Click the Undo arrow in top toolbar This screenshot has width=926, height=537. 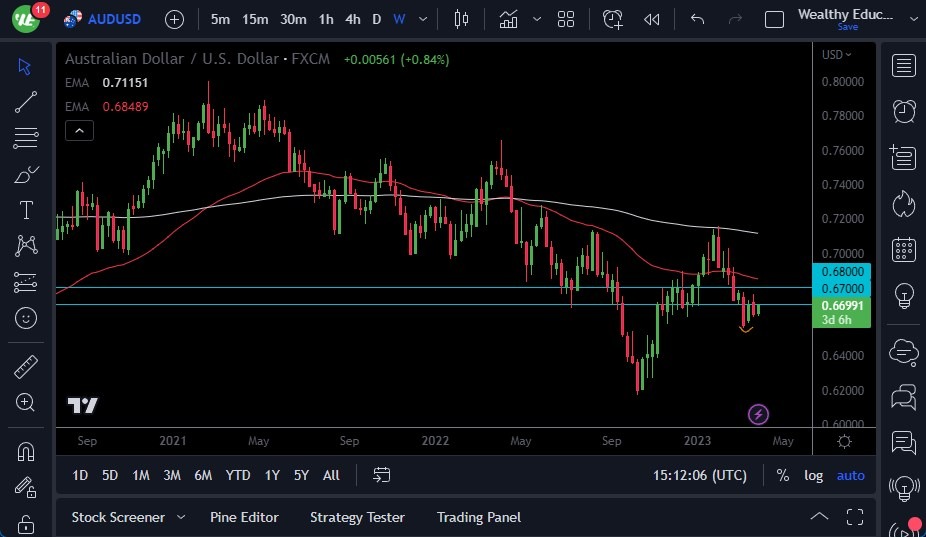698,19
